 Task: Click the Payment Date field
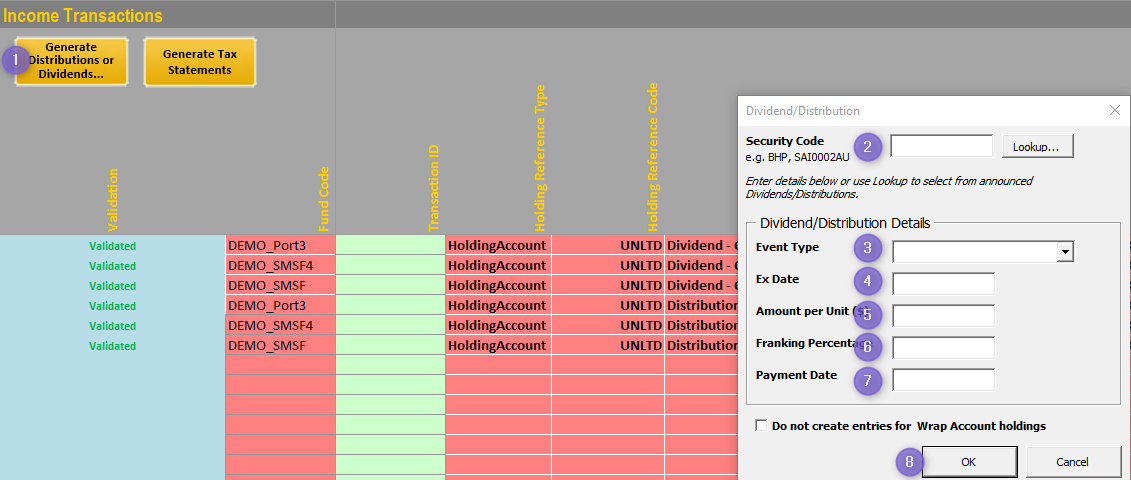coord(943,380)
